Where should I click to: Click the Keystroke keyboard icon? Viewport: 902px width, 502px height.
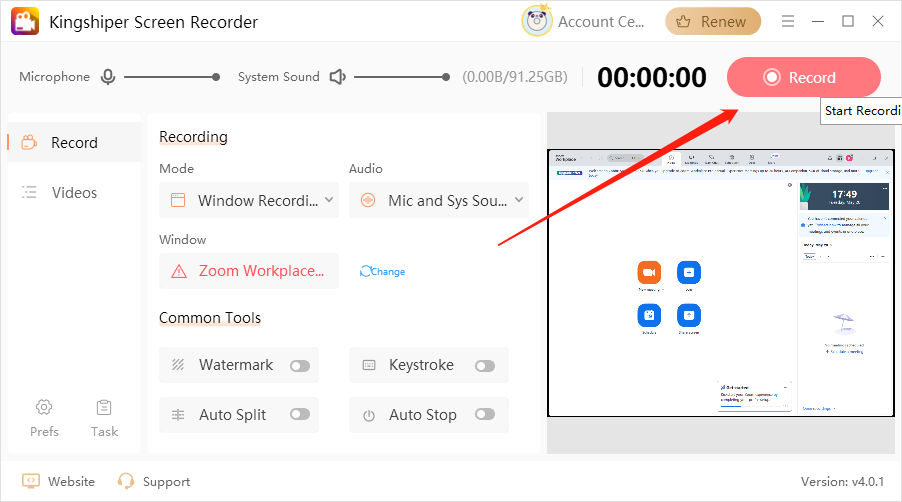369,365
